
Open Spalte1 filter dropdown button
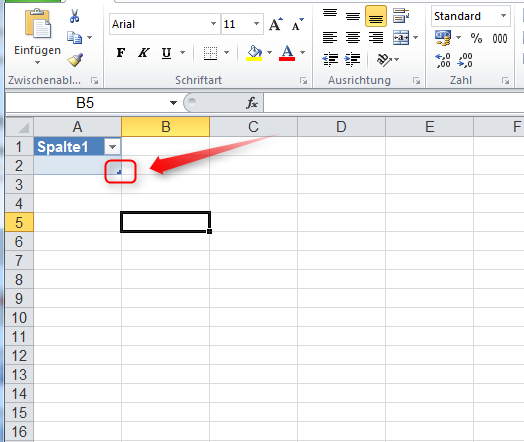coord(113,147)
